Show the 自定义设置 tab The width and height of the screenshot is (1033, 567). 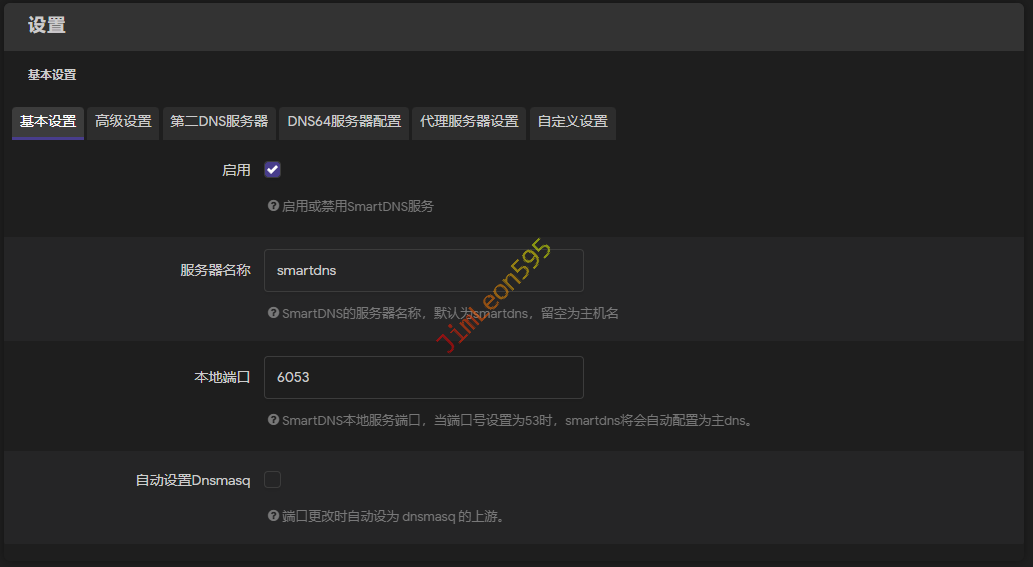click(x=572, y=122)
